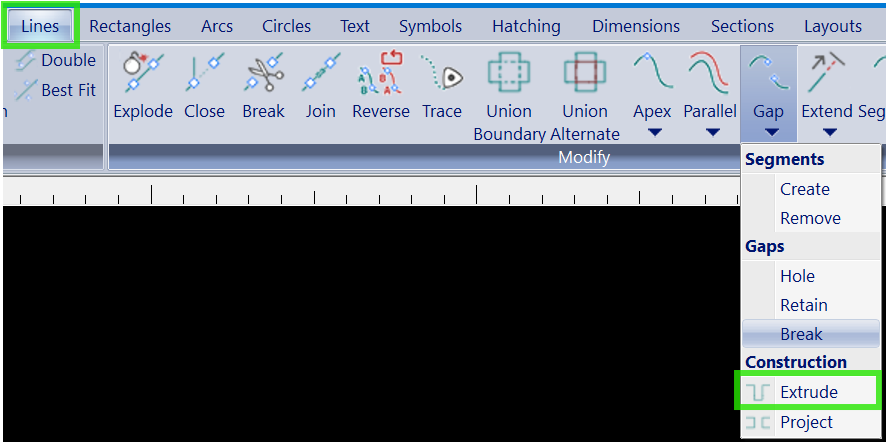Open the Dimensions tab
The image size is (886, 442).
point(636,26)
